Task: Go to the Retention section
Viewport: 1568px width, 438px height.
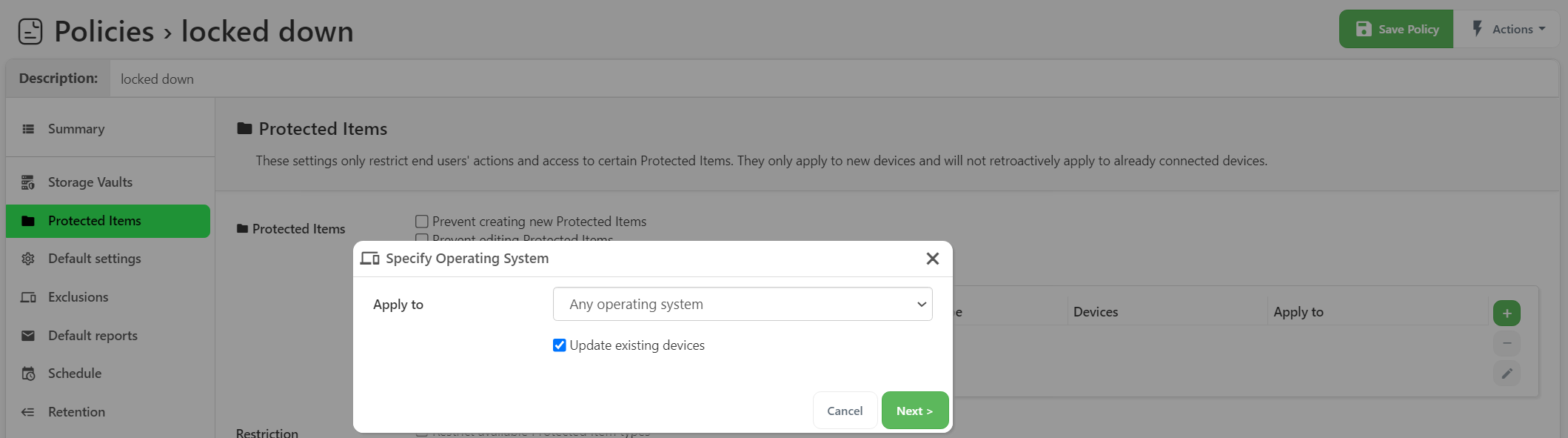Action: click(76, 412)
